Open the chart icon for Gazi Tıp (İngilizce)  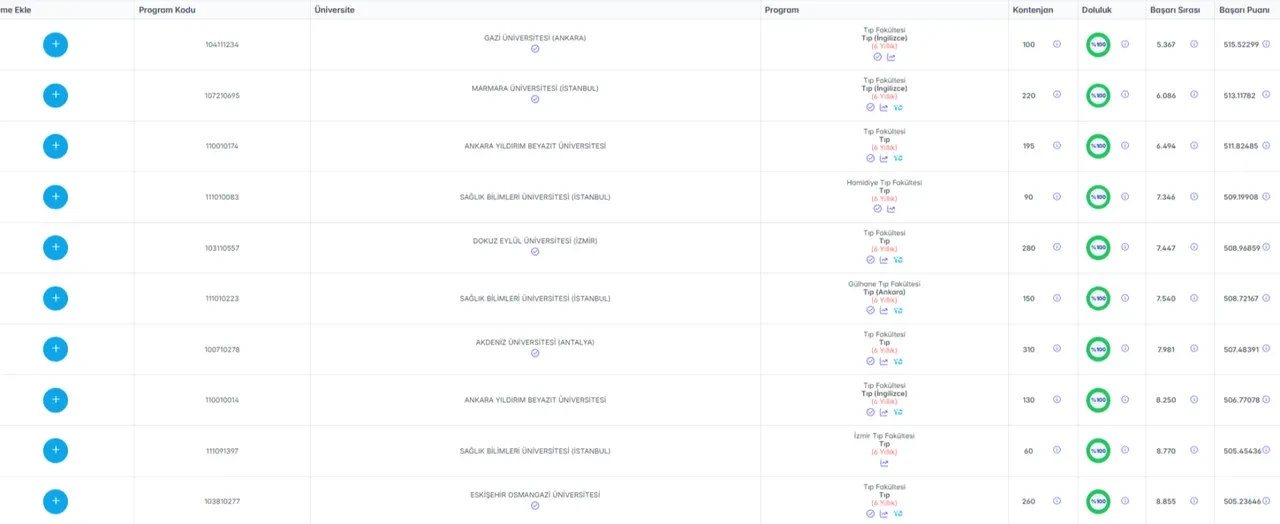click(x=891, y=57)
